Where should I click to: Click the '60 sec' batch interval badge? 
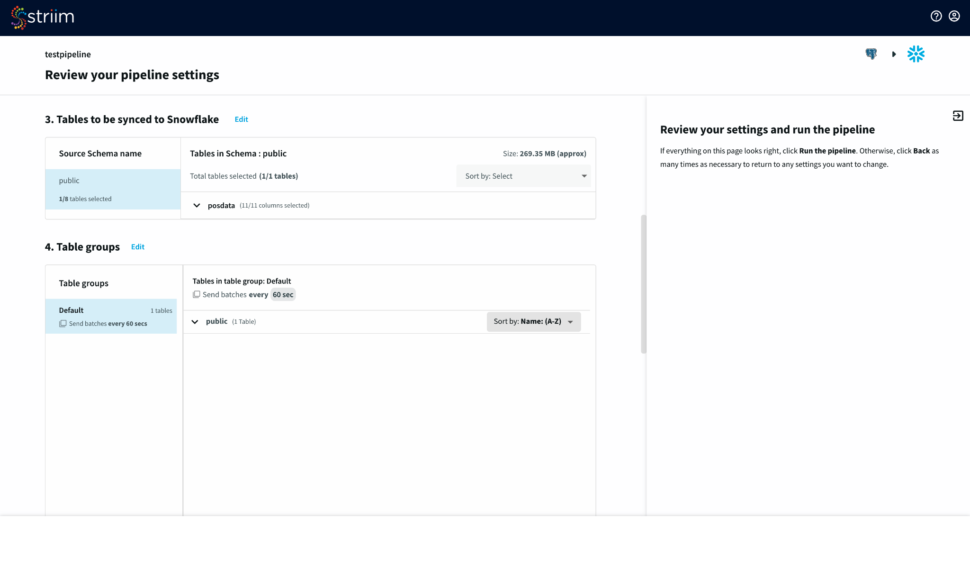tap(283, 295)
